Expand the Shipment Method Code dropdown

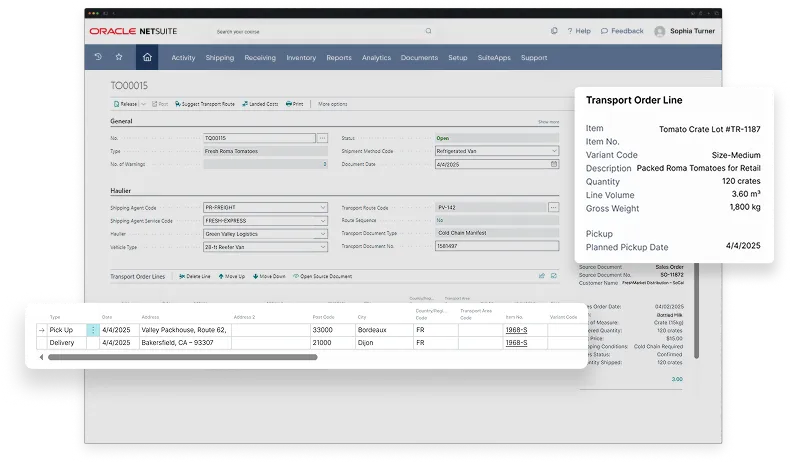click(x=554, y=151)
